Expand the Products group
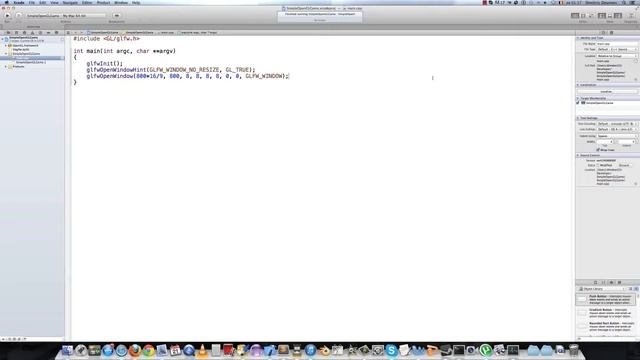The image size is (640, 360). [6, 67]
